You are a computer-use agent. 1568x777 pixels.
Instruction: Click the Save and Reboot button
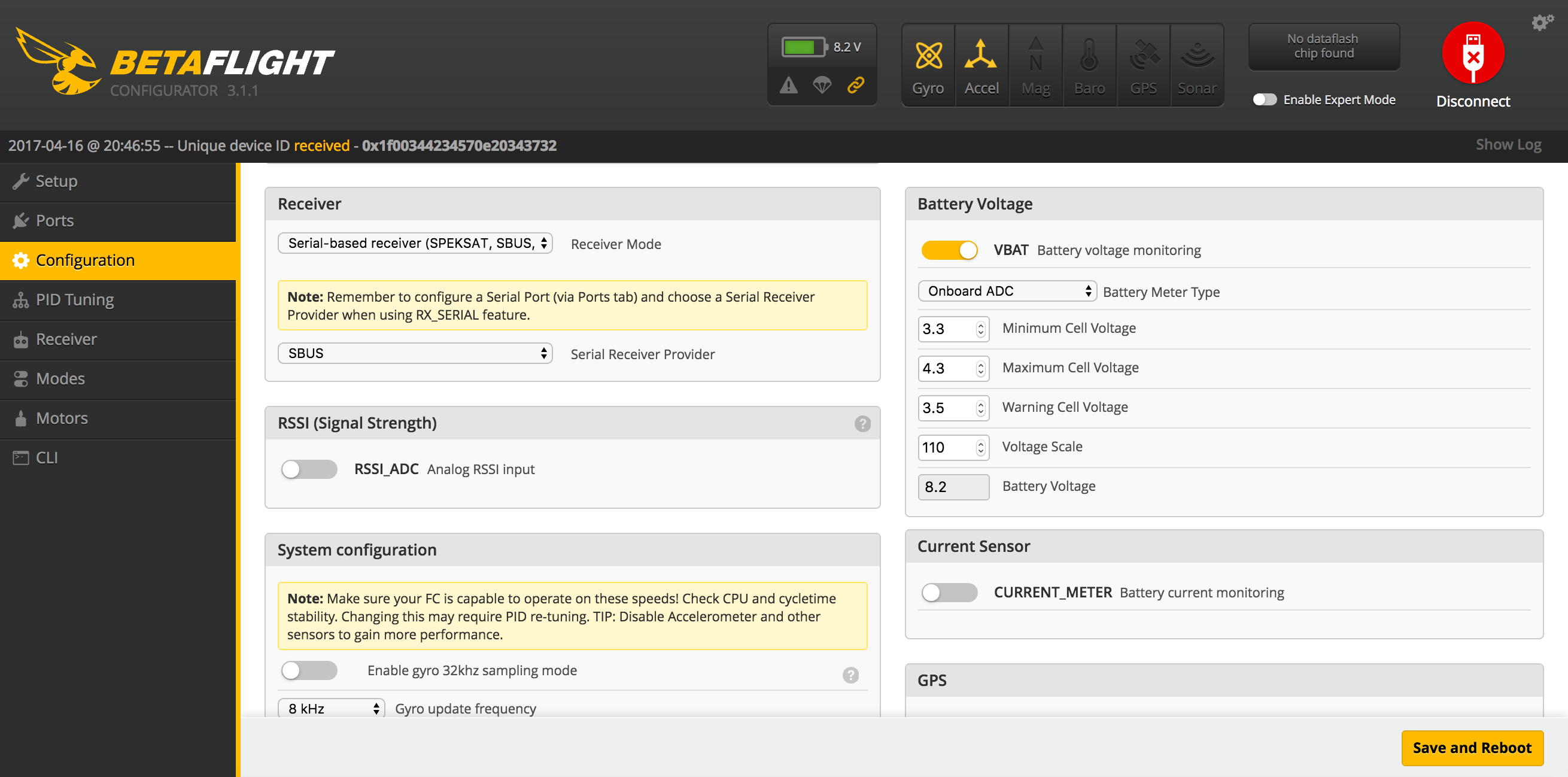coord(1472,748)
